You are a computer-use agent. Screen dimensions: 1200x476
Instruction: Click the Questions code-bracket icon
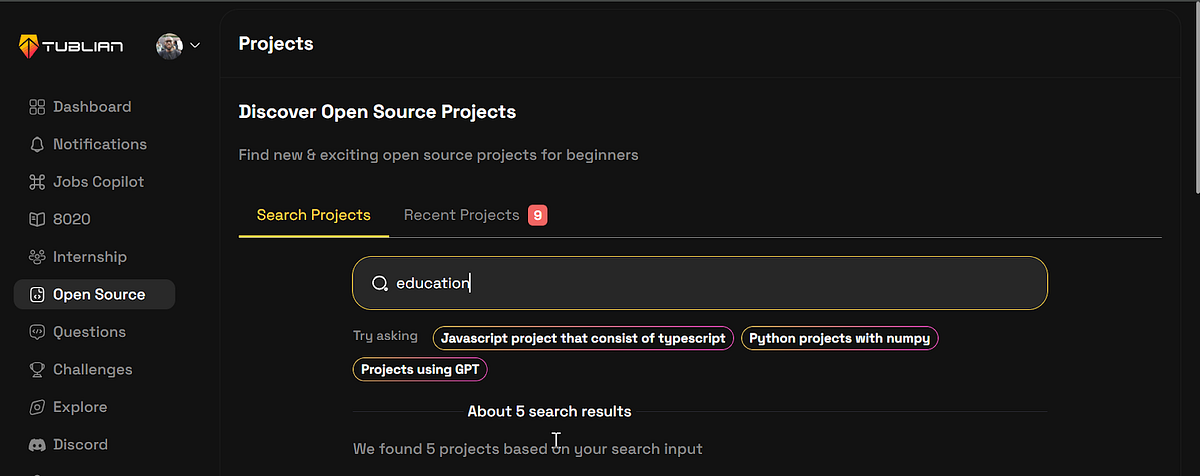37,332
